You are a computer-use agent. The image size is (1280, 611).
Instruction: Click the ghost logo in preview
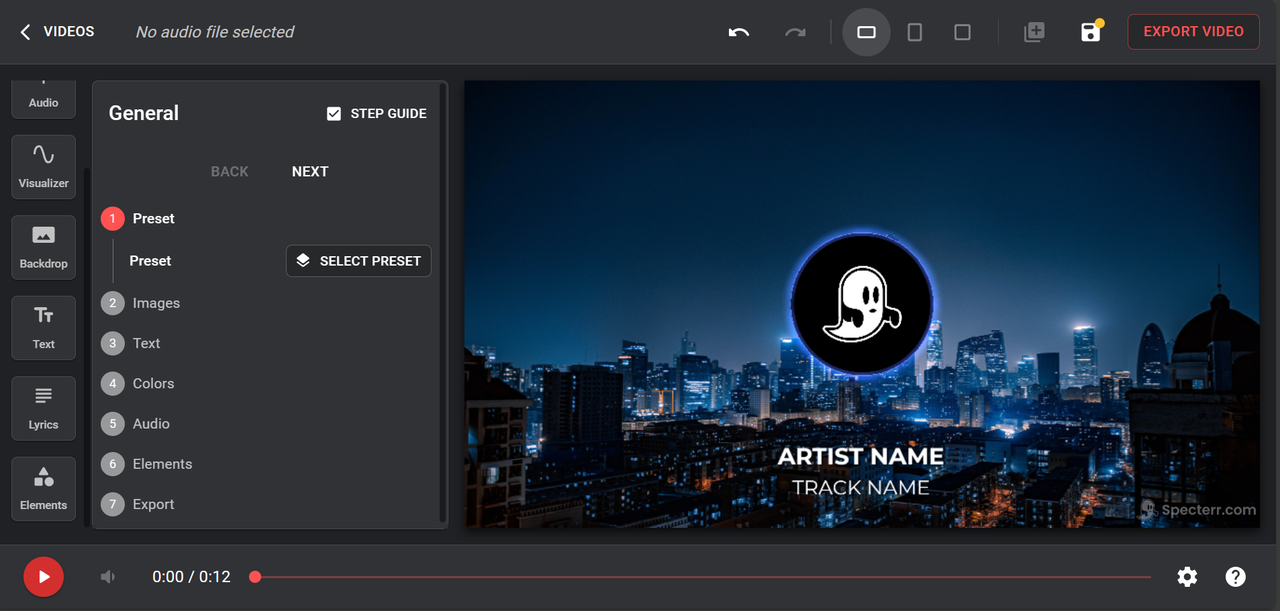[x=862, y=304]
